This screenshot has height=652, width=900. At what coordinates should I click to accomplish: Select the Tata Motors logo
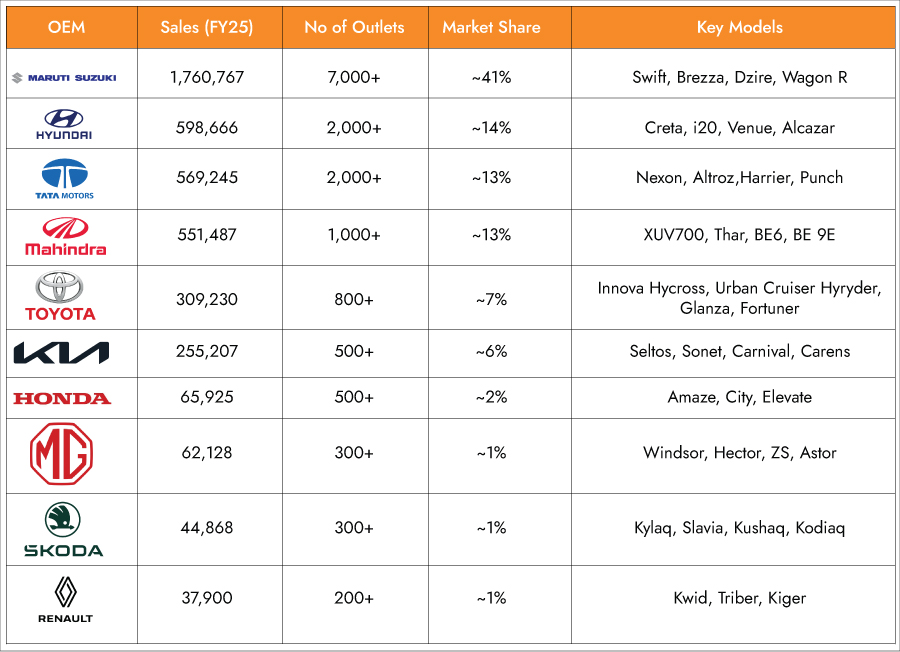point(64,178)
